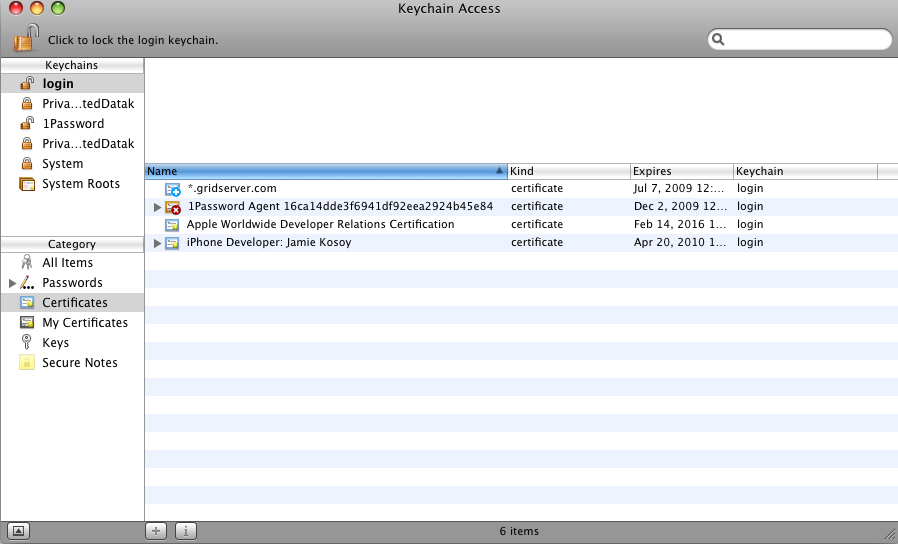Screen dimensions: 898x544
Task: Click in the search field
Action: (x=805, y=40)
